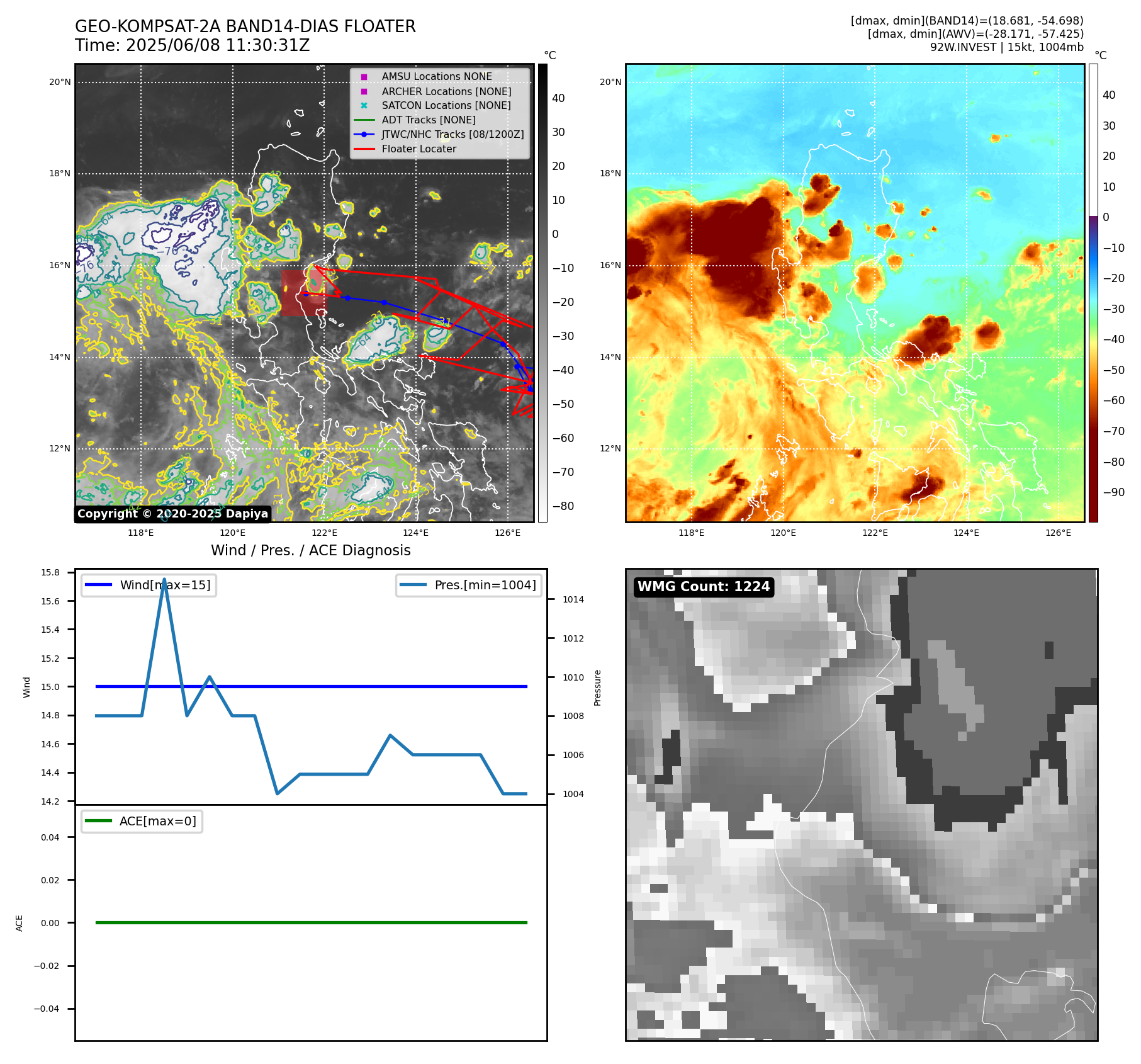Viewport: 1141px width, 1064px height.
Task: Click the BAND14 dmax dmin readout
Action: click(967, 21)
